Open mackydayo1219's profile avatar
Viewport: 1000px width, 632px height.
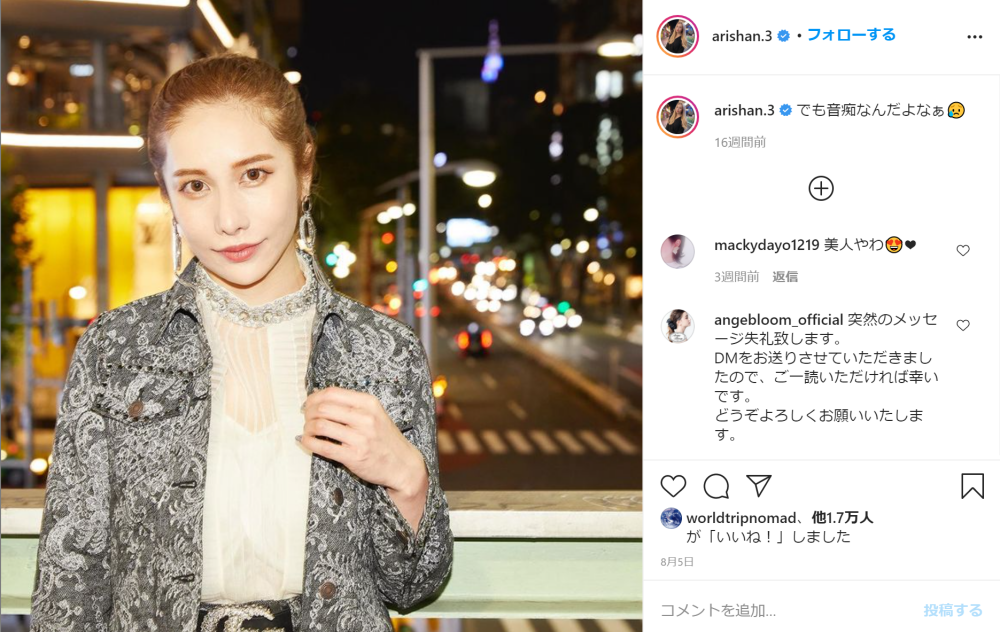coord(677,251)
